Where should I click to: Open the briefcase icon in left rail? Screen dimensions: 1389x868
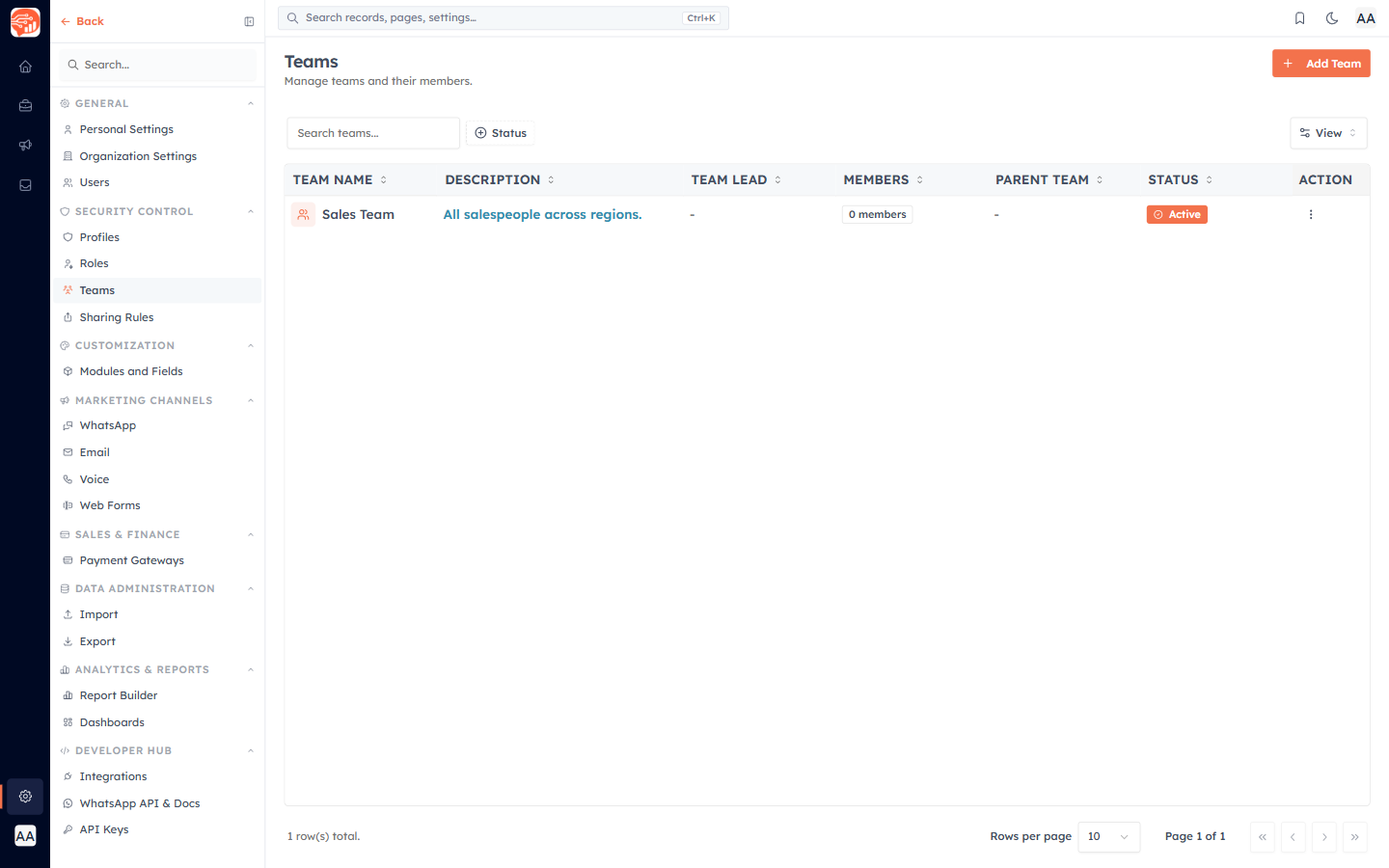(25, 106)
